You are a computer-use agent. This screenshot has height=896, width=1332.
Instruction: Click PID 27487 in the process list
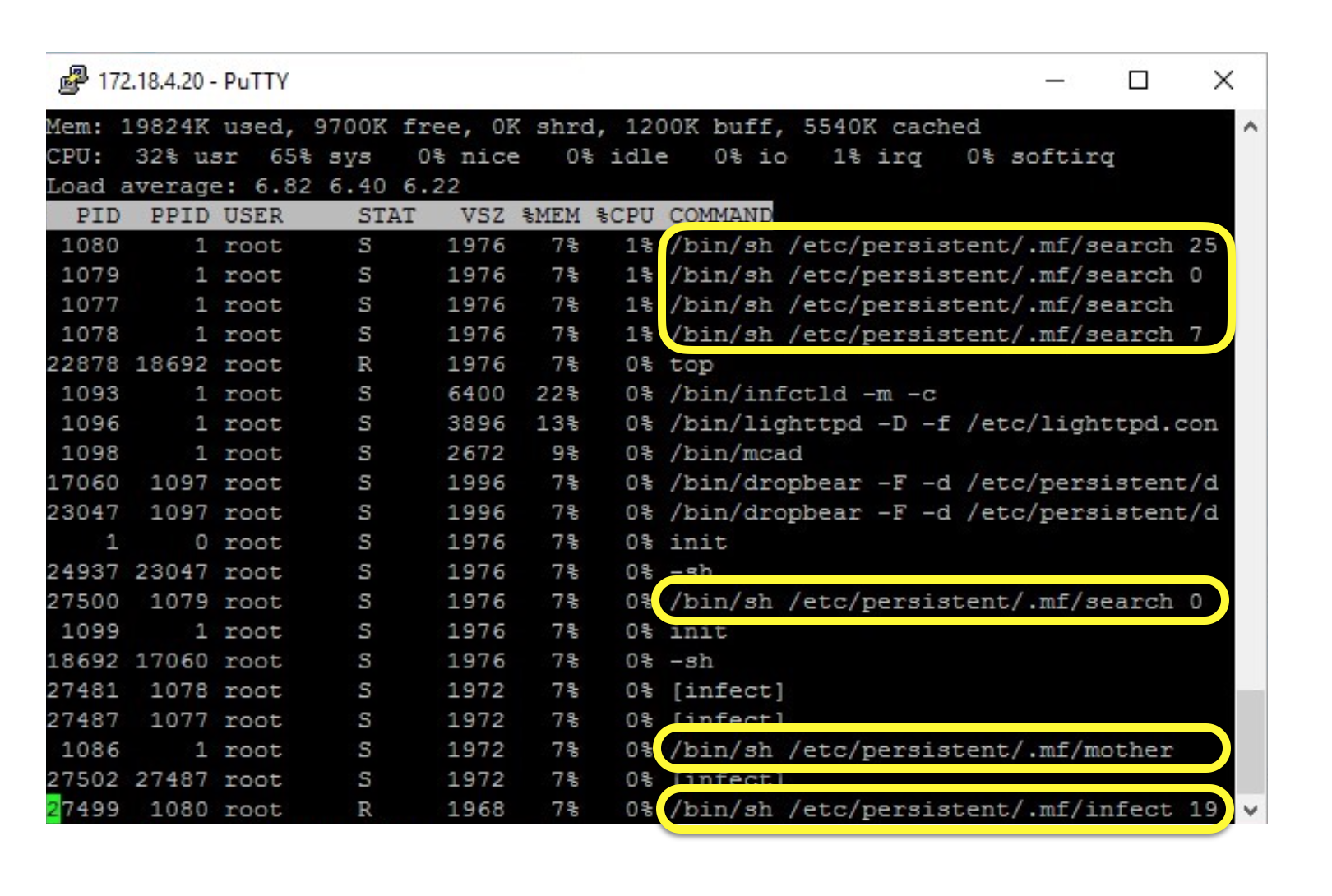tap(83, 720)
